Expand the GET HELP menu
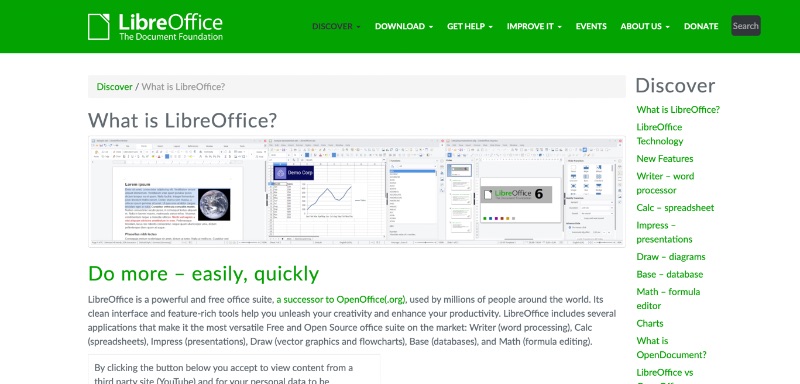The height and width of the screenshot is (384, 800). coord(470,27)
